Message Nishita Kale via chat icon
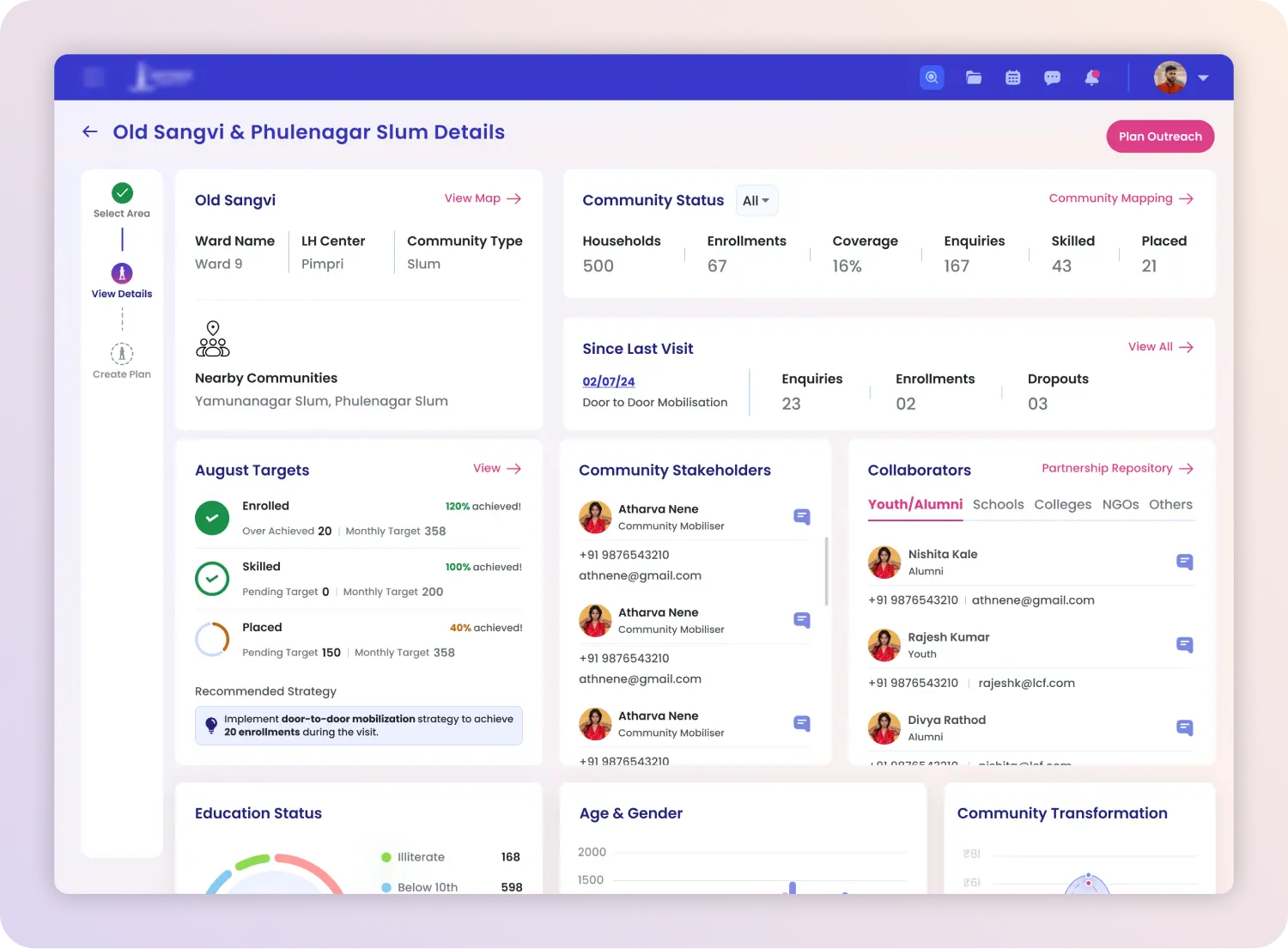This screenshot has height=949, width=1288. [1184, 562]
